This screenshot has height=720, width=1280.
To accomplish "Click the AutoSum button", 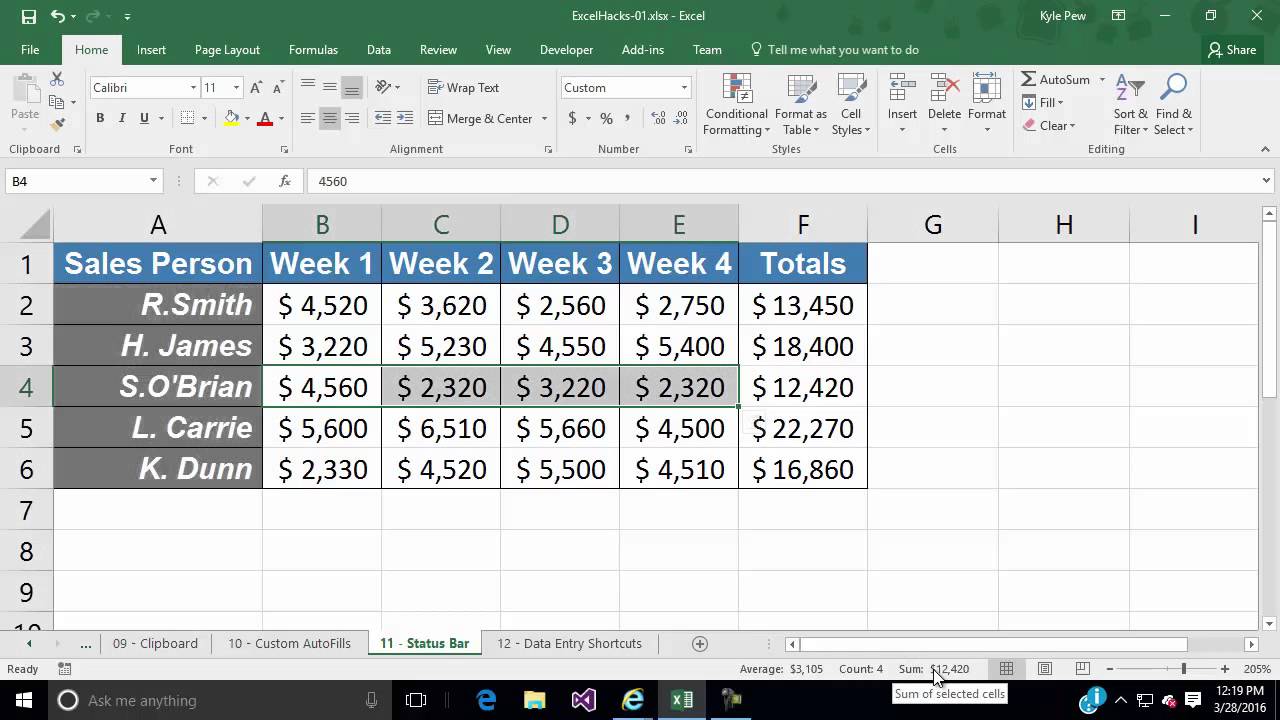I will tap(1055, 79).
